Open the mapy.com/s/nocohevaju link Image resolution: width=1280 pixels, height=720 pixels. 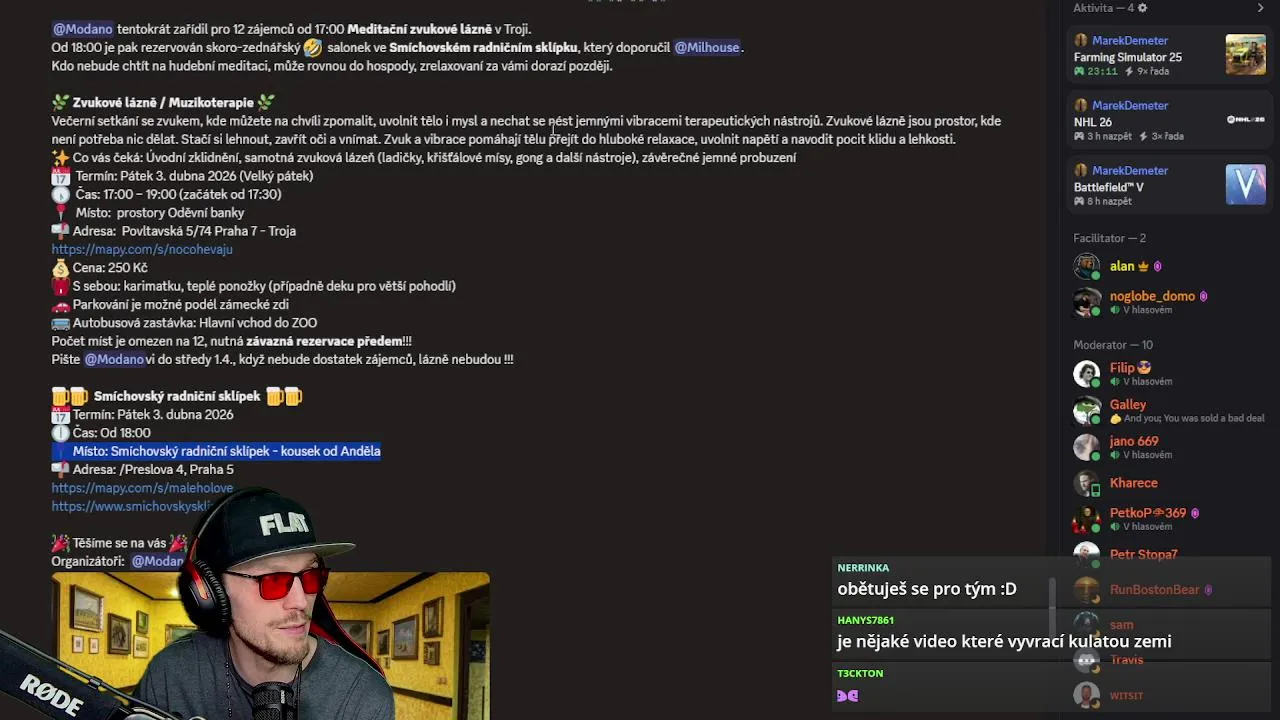pos(142,249)
